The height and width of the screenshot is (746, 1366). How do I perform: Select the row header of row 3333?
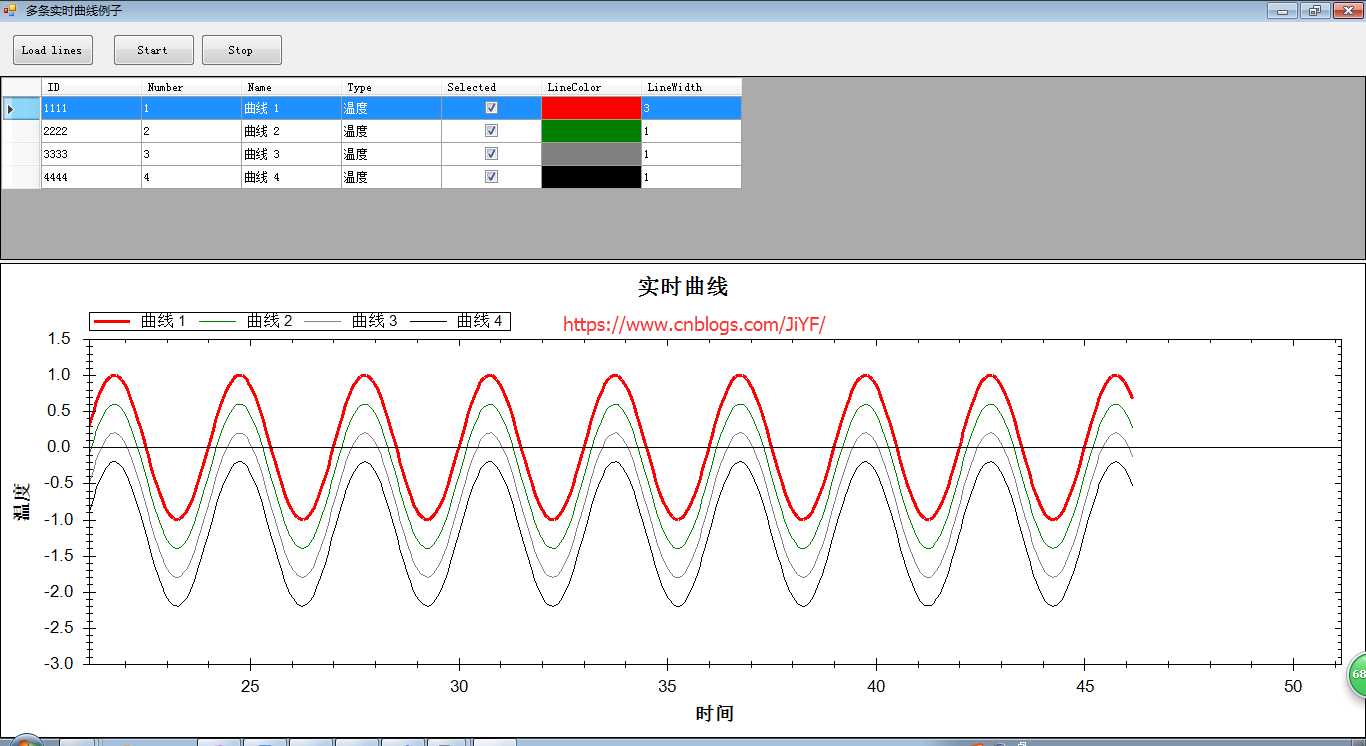[x=21, y=154]
